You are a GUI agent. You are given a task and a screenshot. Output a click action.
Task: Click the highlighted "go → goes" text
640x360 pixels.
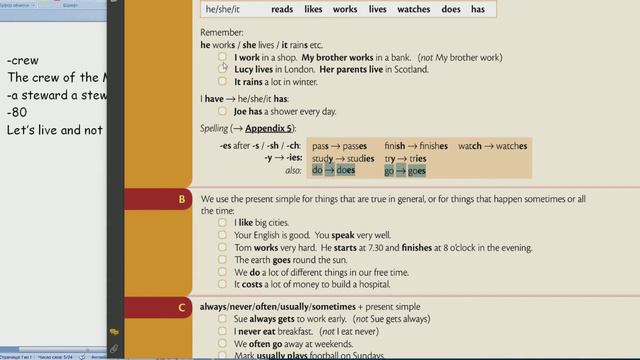pos(405,171)
